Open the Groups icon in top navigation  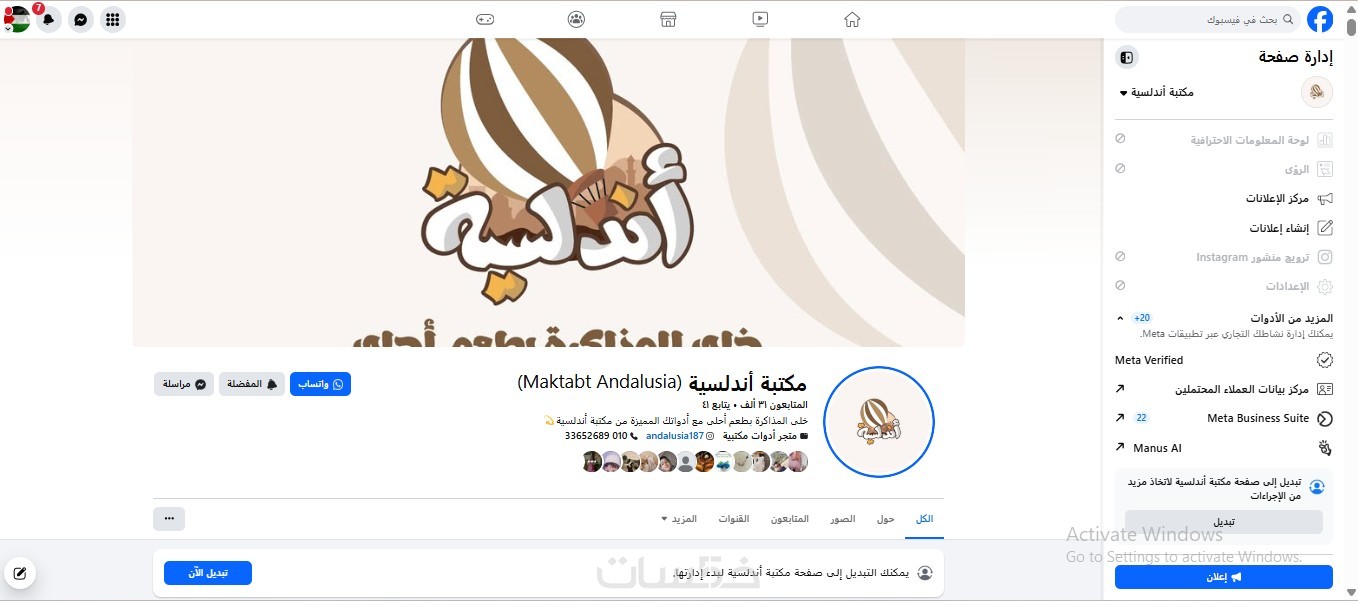576,19
